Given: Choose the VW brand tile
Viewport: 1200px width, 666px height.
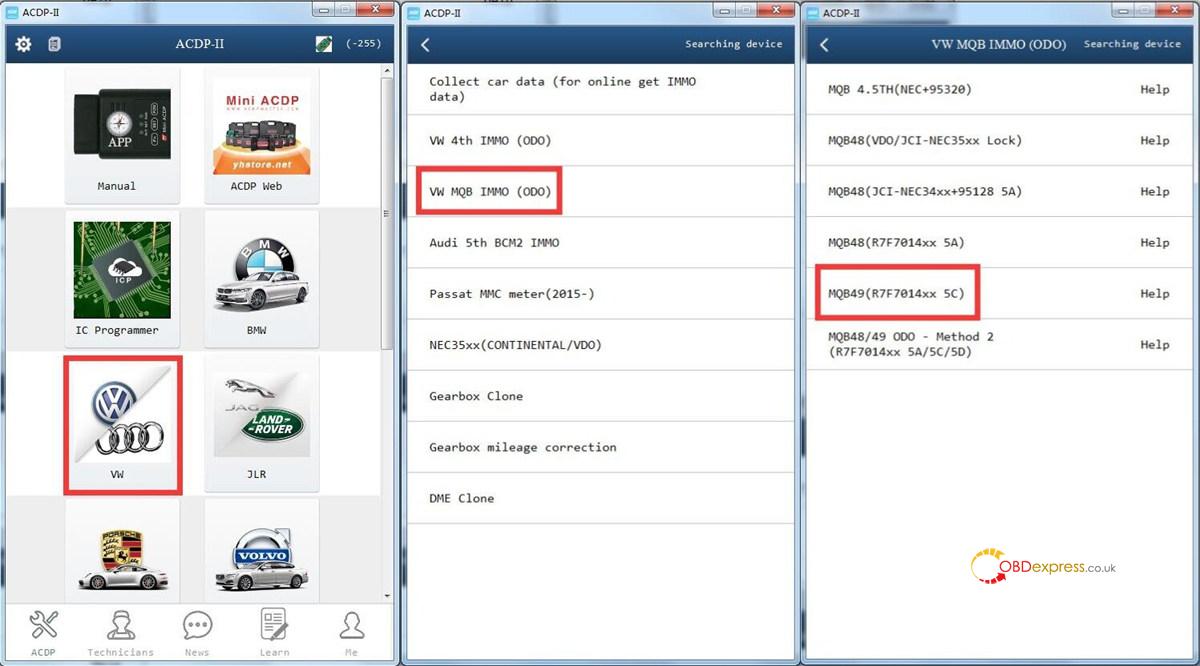Looking at the screenshot, I should pos(122,423).
